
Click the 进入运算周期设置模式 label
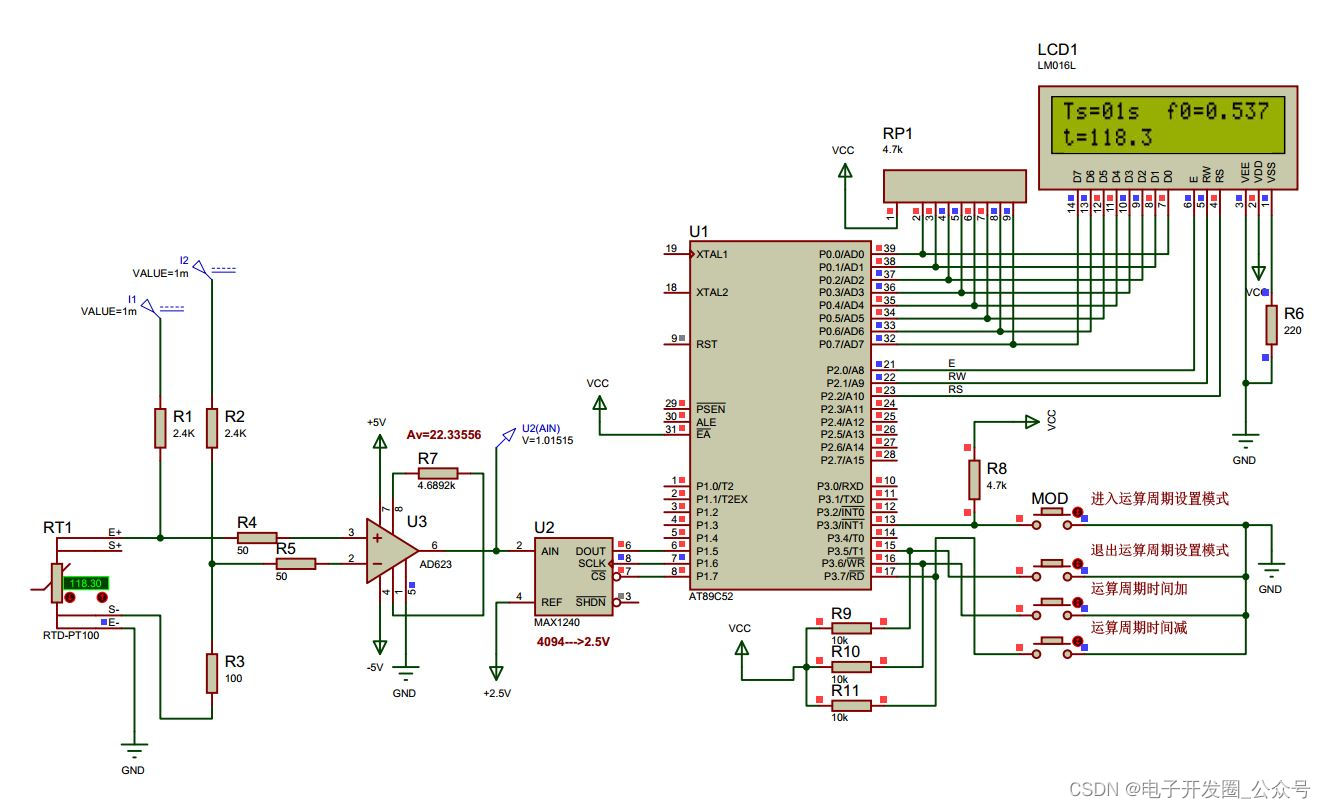(x=1160, y=498)
